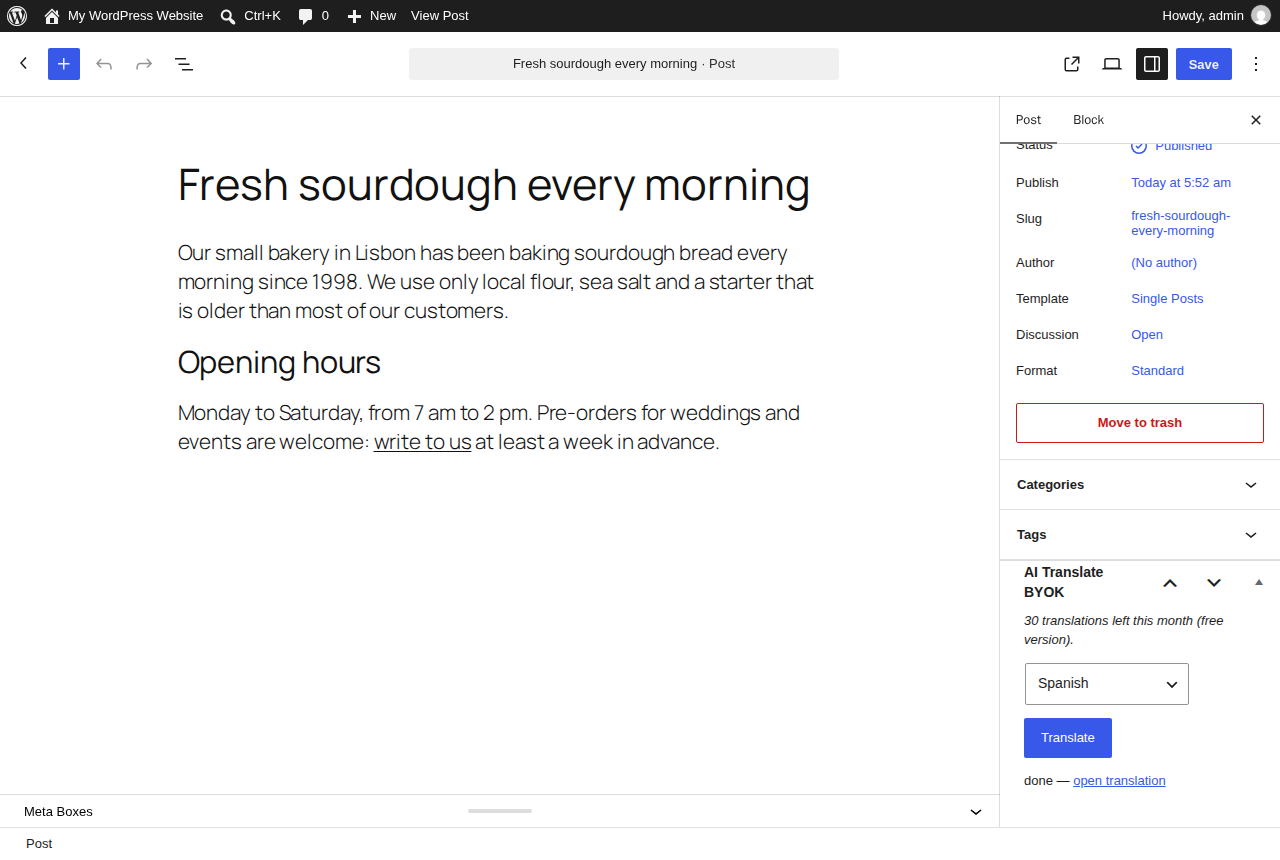Expand the Meta Boxes section chevron

pyautogui.click(x=976, y=812)
